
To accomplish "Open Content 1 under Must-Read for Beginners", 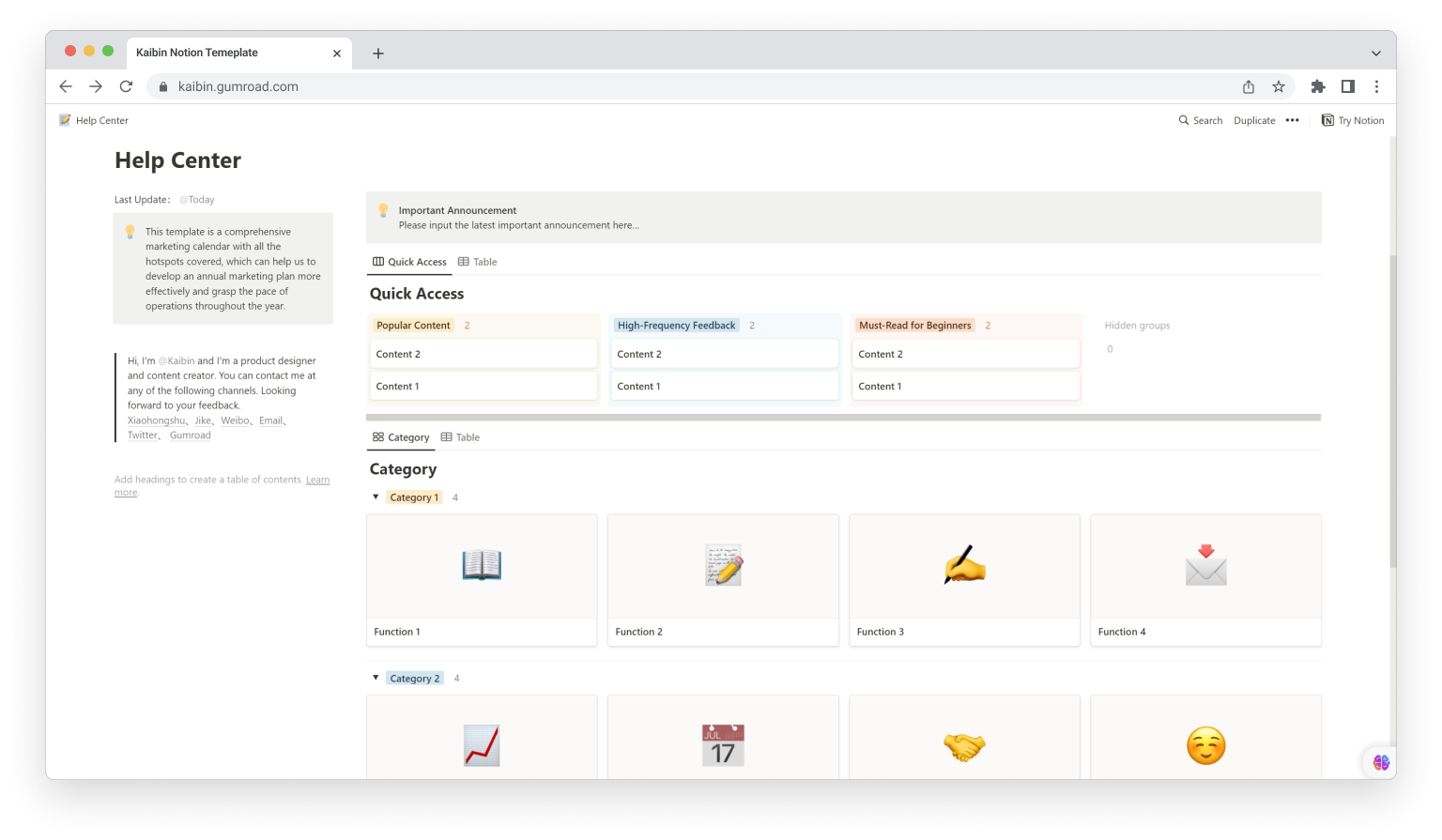I will click(965, 386).
